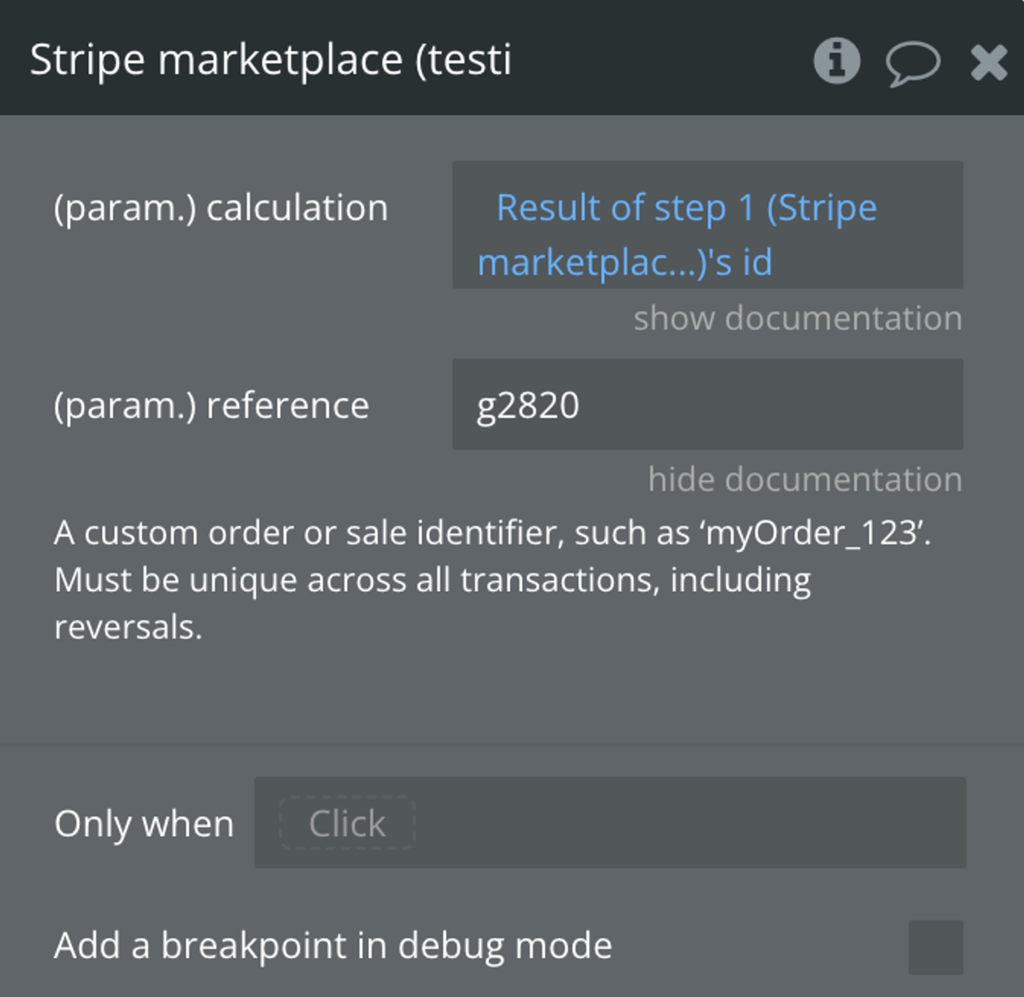The image size is (1024, 997).
Task: Close the Stripe marketplace property panel
Action: point(988,63)
